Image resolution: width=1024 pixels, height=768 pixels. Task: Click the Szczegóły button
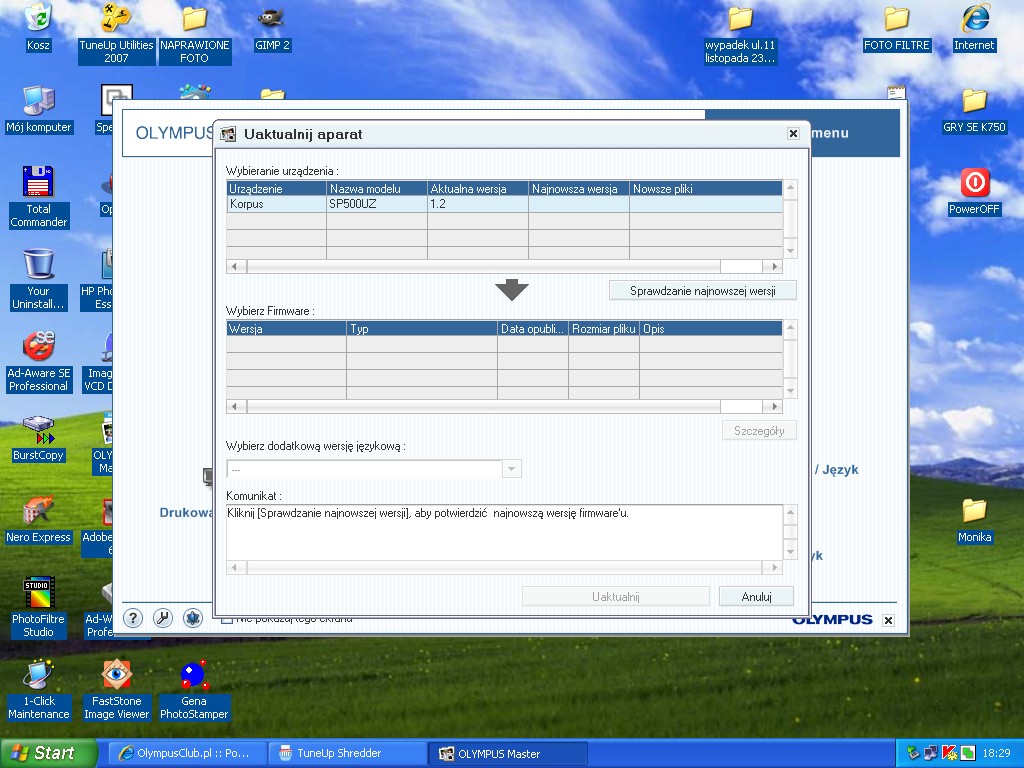759,430
